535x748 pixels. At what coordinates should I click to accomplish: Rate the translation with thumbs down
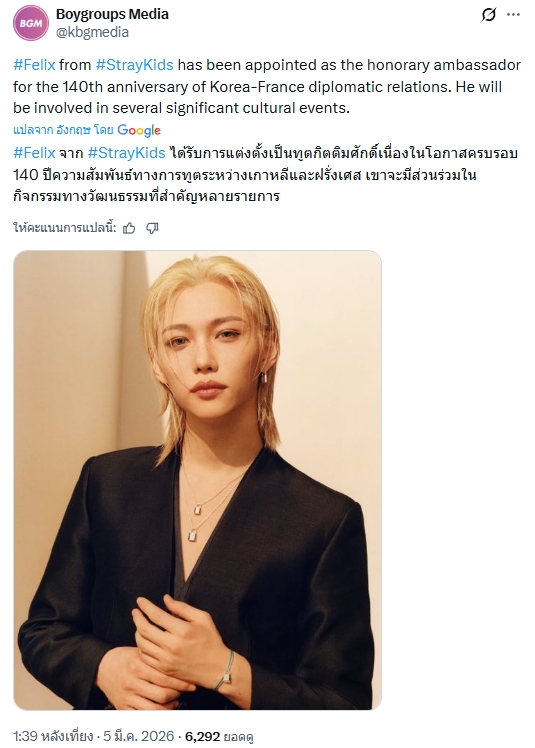point(152,229)
